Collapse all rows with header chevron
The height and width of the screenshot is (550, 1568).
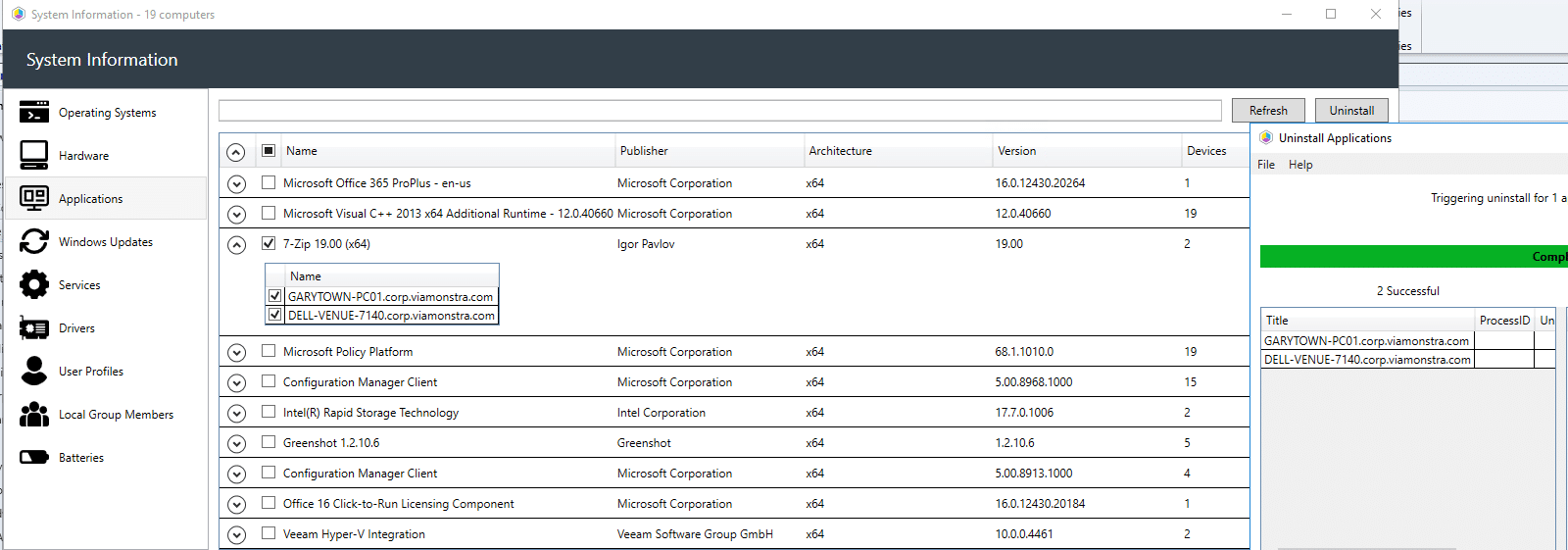coord(236,152)
